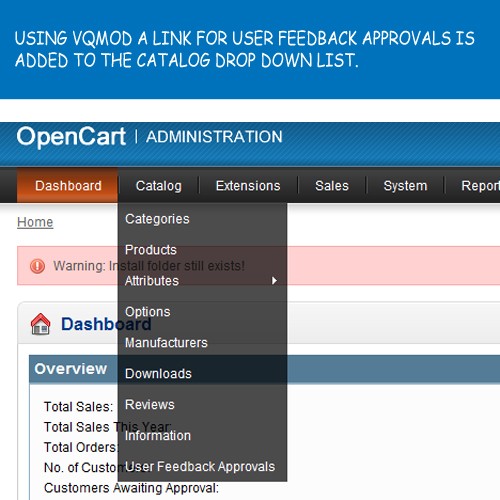Click Customers Awaiting Approval label

tap(131, 488)
